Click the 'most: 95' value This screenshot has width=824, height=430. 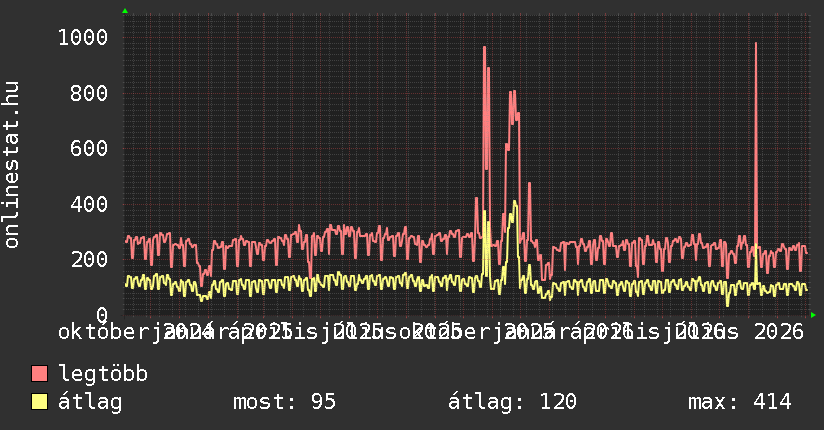284,402
